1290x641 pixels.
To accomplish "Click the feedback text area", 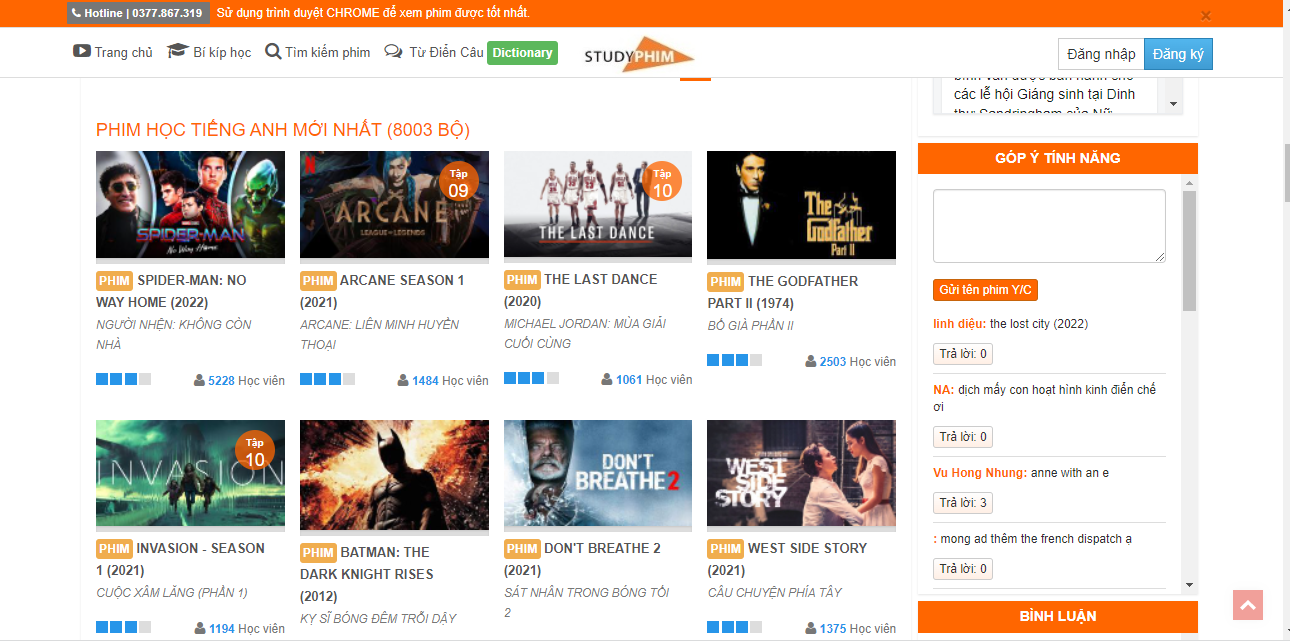I will (x=1049, y=226).
